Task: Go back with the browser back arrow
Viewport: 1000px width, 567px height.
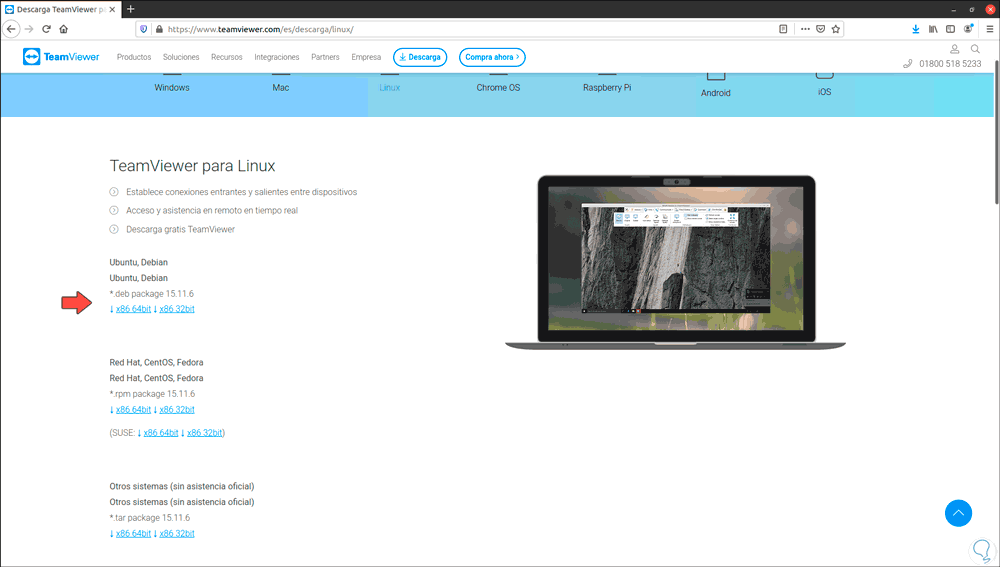Action: point(11,29)
